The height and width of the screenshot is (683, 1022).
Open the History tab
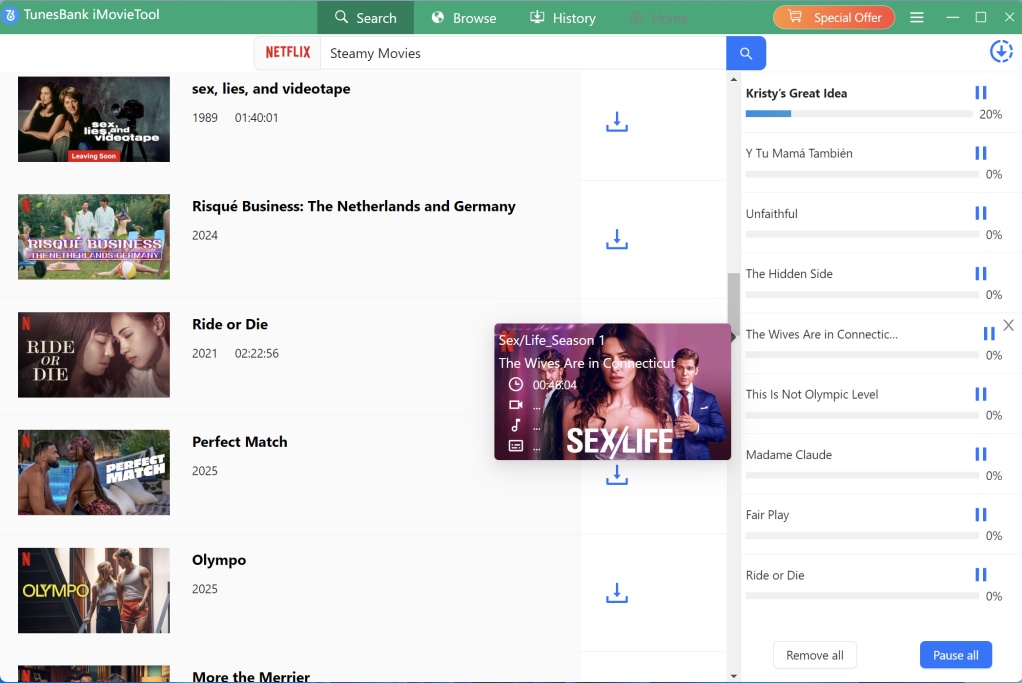point(562,17)
